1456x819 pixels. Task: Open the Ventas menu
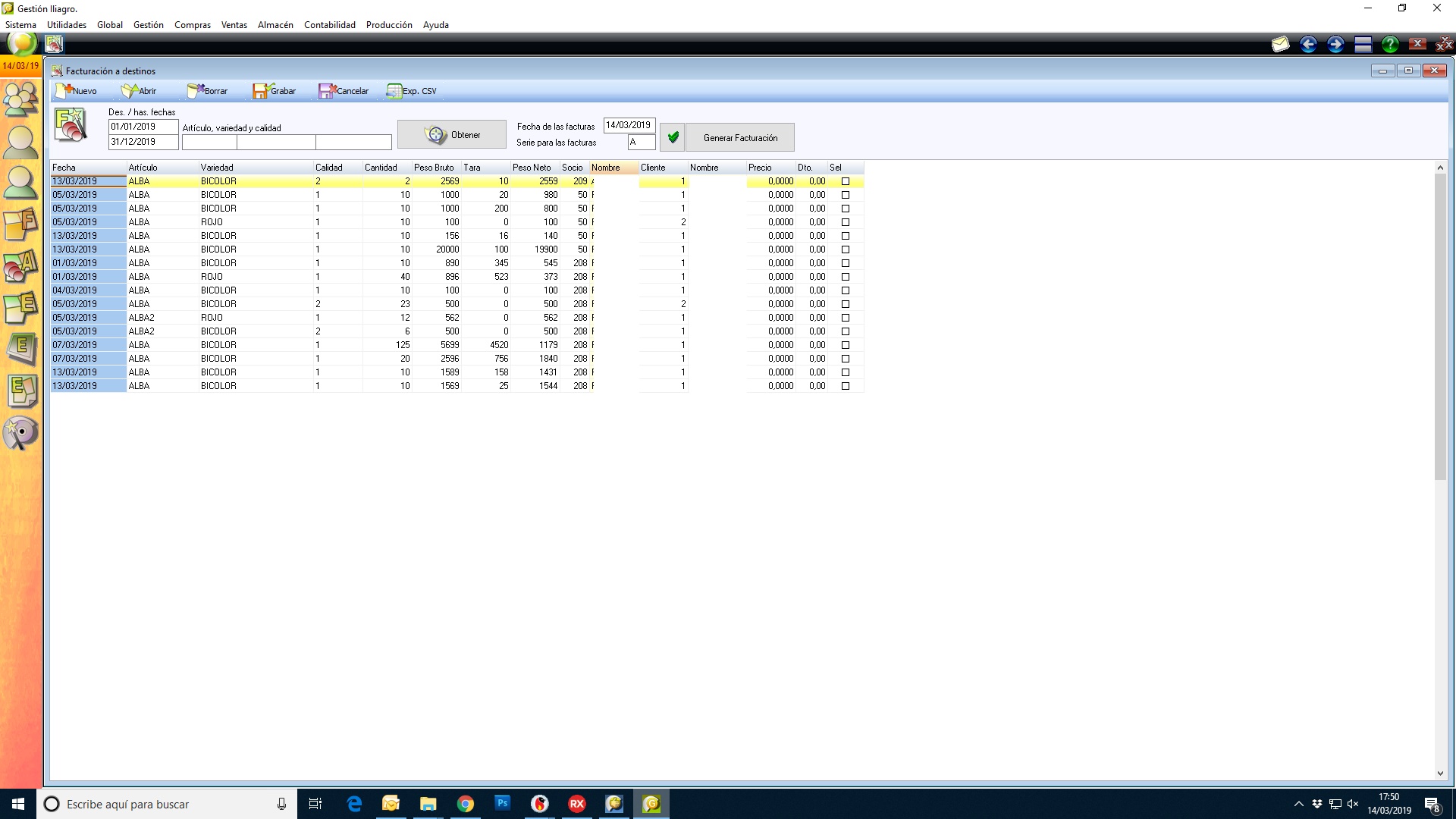(234, 25)
